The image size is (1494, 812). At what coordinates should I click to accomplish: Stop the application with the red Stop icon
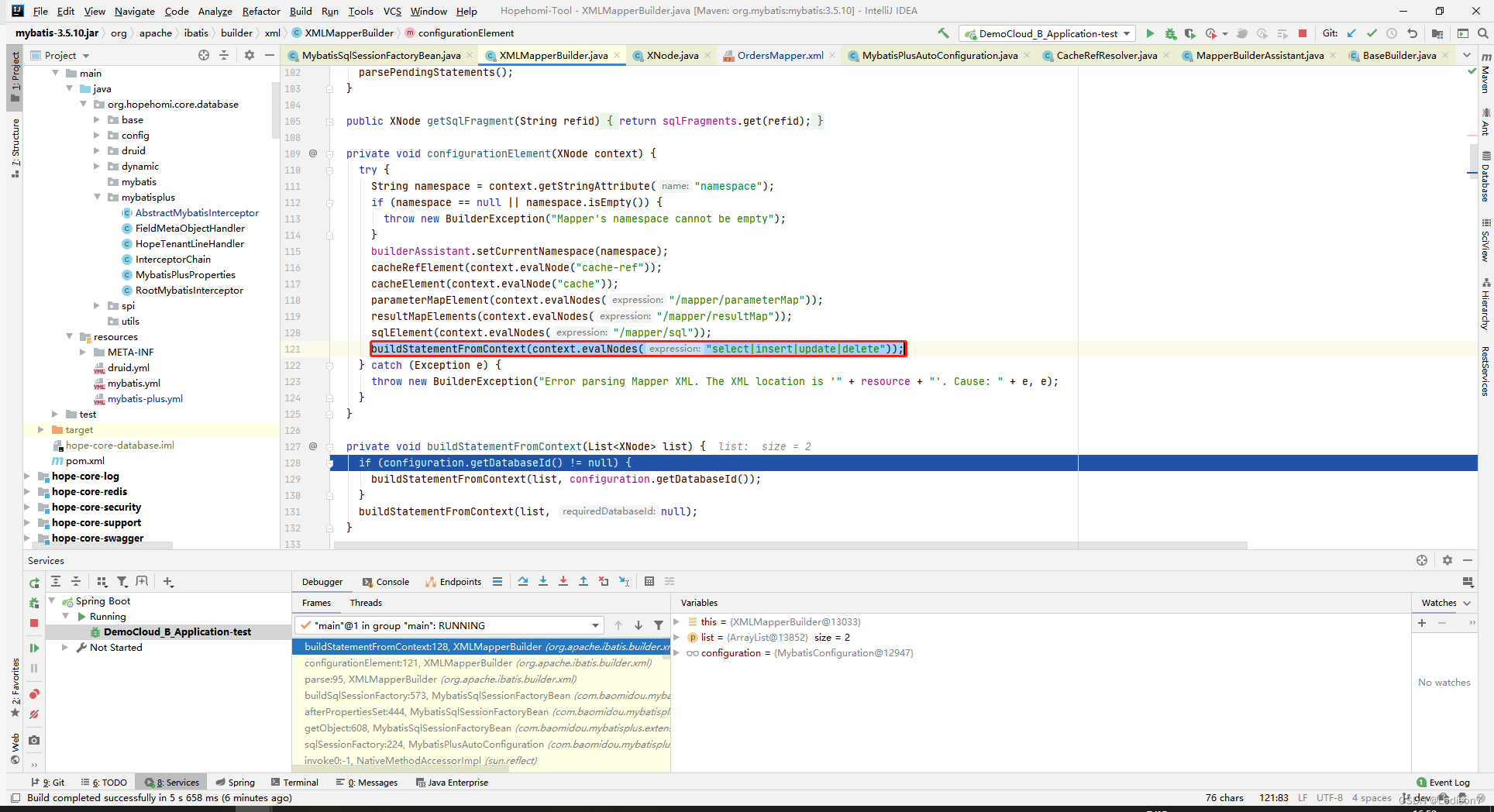pos(1303,33)
